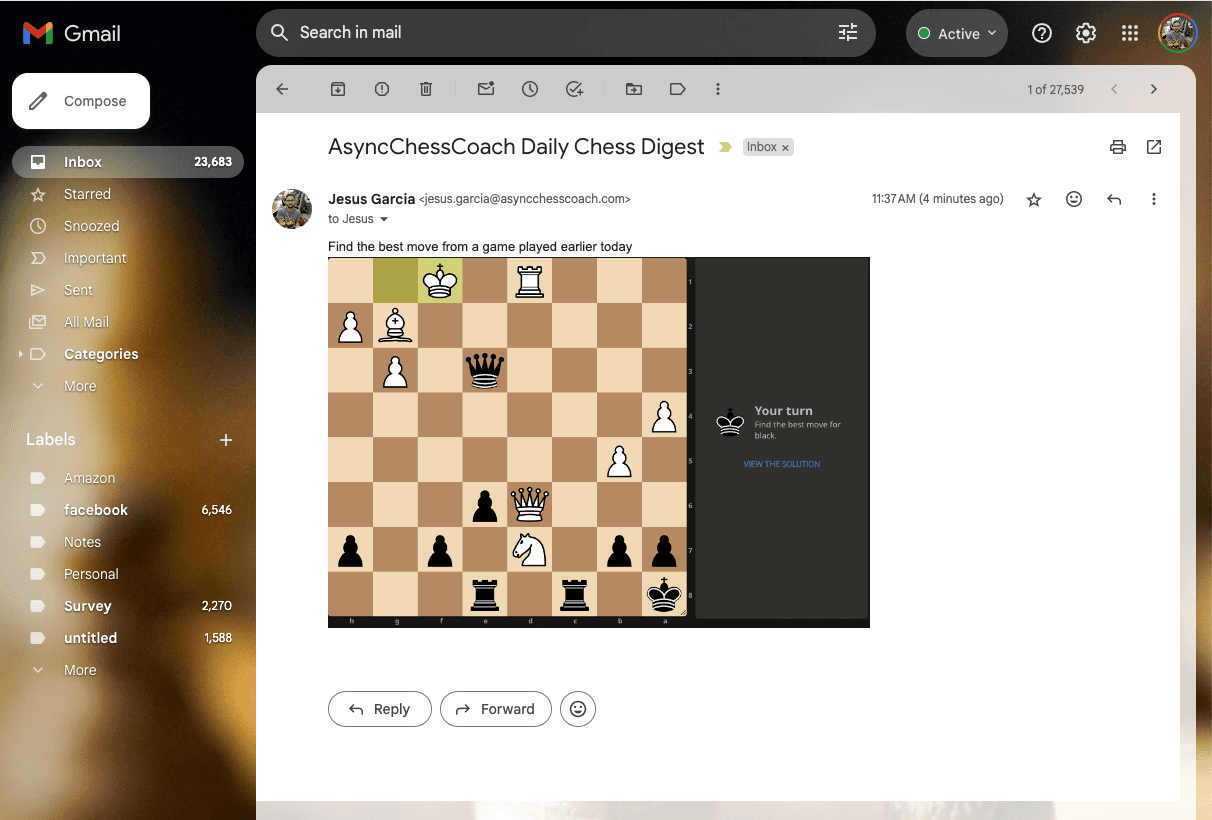Click the Reply button below the email
The image size is (1212, 820).
tap(379, 709)
